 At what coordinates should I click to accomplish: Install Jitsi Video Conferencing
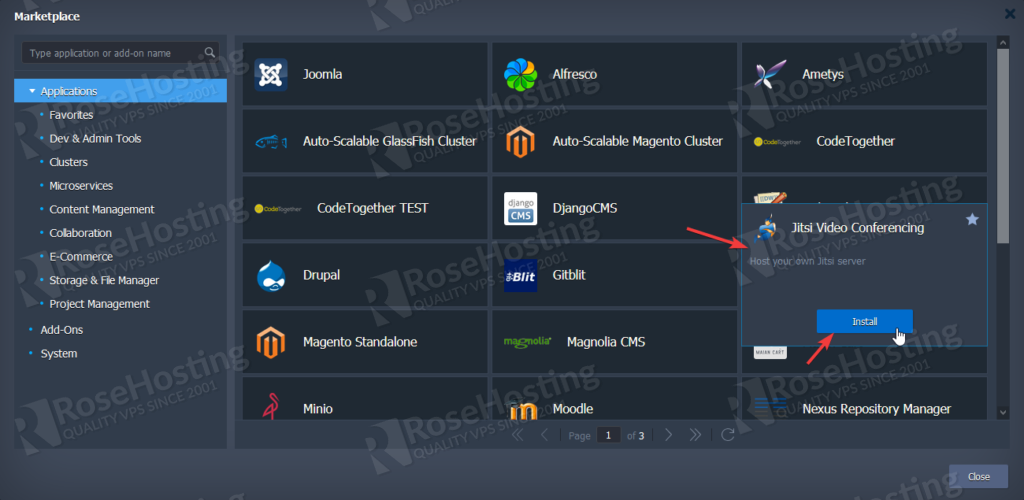pos(864,321)
